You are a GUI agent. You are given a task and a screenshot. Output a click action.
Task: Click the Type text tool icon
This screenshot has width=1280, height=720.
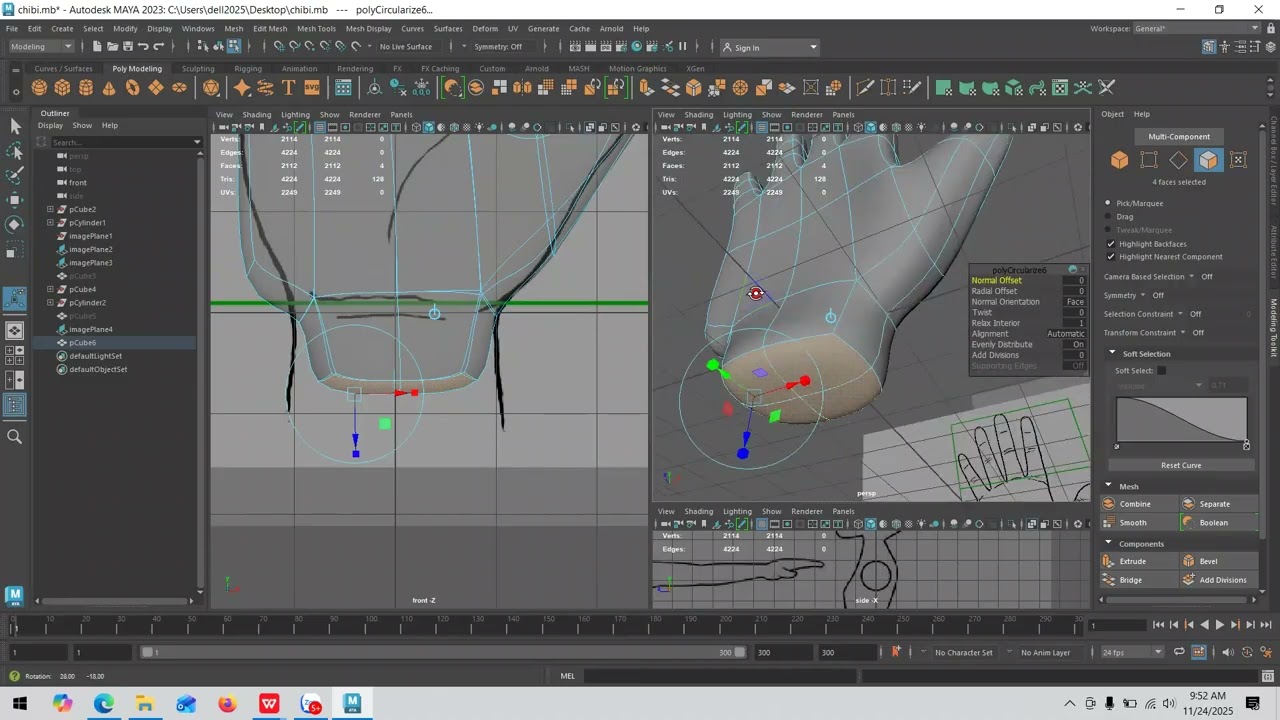288,88
